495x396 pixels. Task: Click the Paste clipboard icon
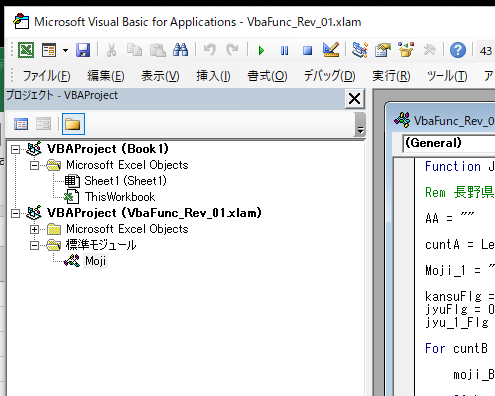point(157,51)
